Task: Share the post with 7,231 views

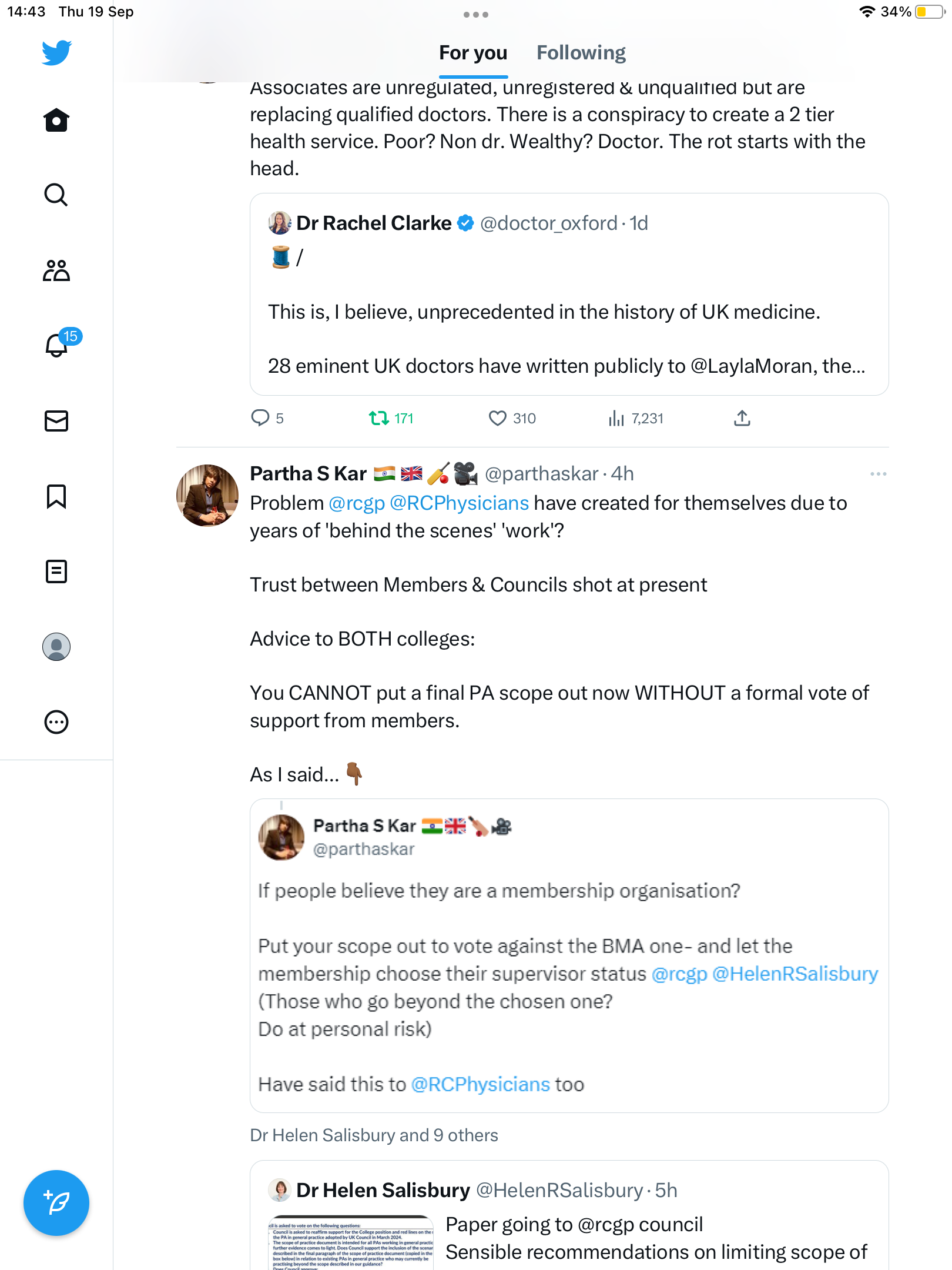Action: pos(742,418)
